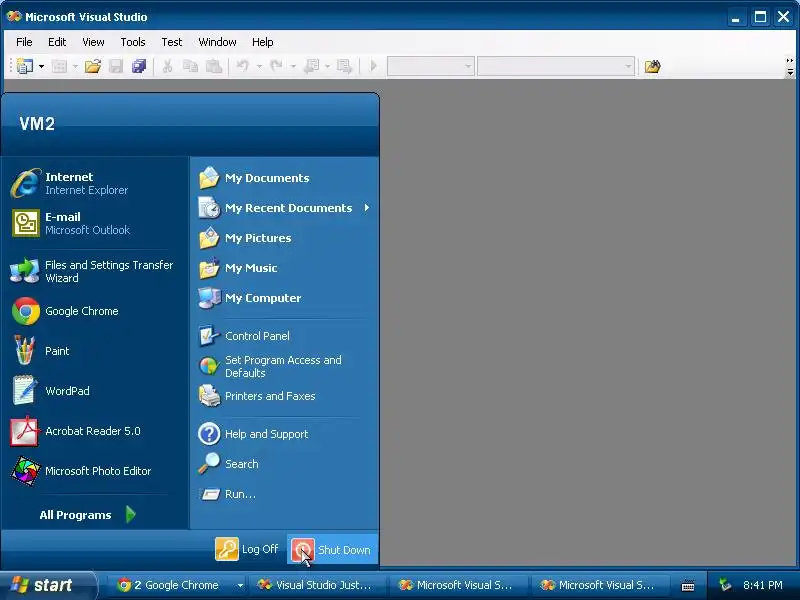The image size is (800, 600).
Task: Click the Windows start button
Action: point(48,585)
